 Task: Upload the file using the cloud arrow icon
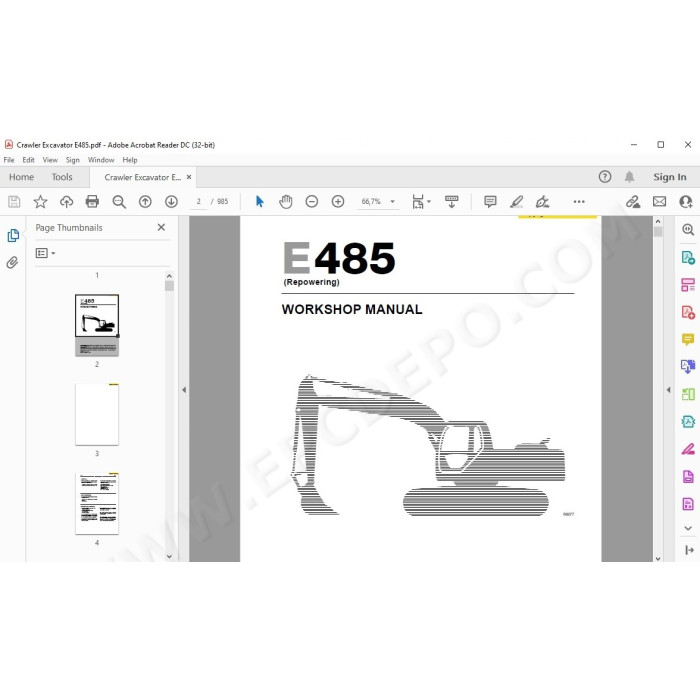pos(66,202)
